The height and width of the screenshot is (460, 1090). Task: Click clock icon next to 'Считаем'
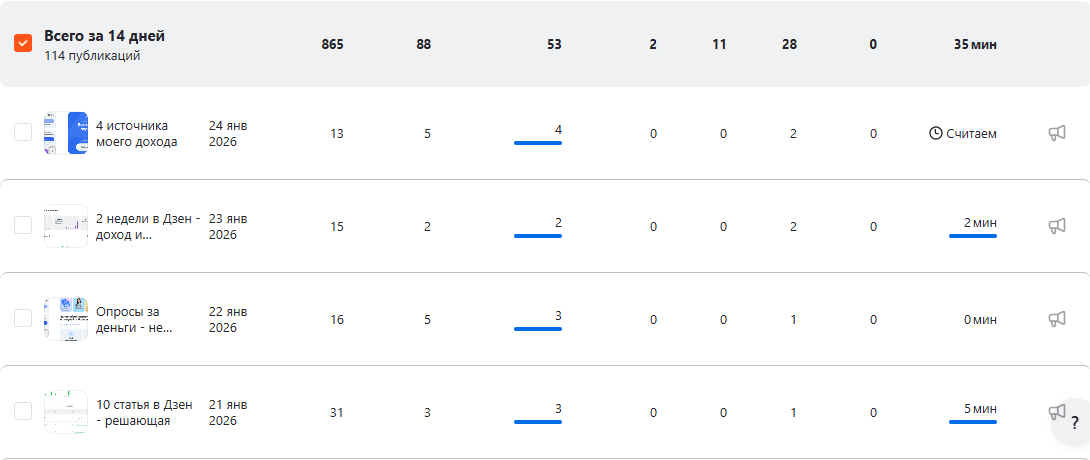(x=936, y=133)
